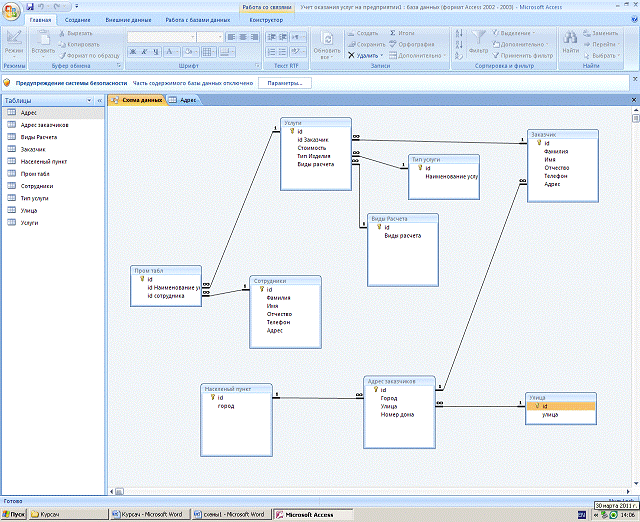Click the Фильтр funnel icon

click(478, 39)
